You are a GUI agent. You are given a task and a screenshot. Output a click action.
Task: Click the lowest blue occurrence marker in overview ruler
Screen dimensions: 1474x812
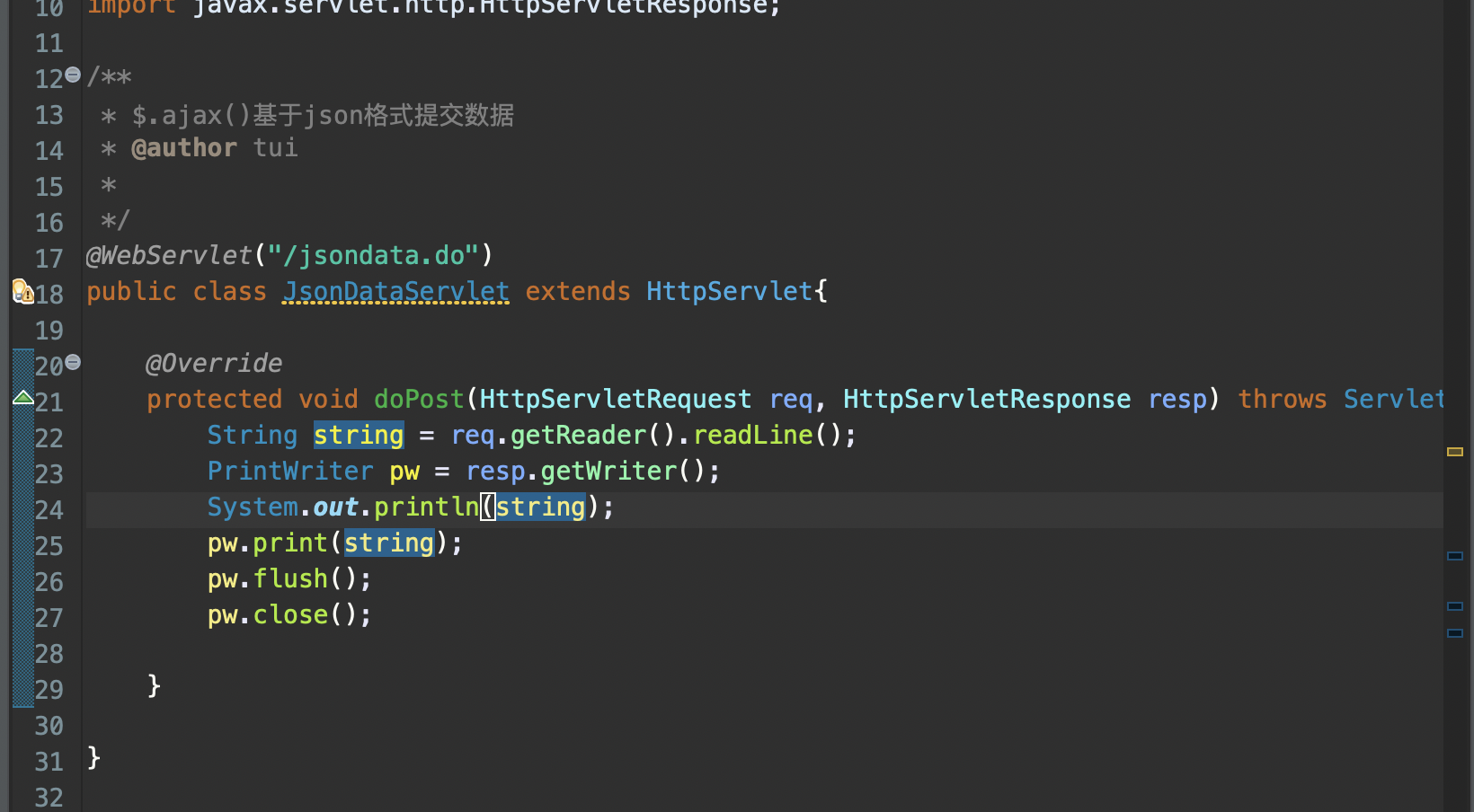(1455, 633)
